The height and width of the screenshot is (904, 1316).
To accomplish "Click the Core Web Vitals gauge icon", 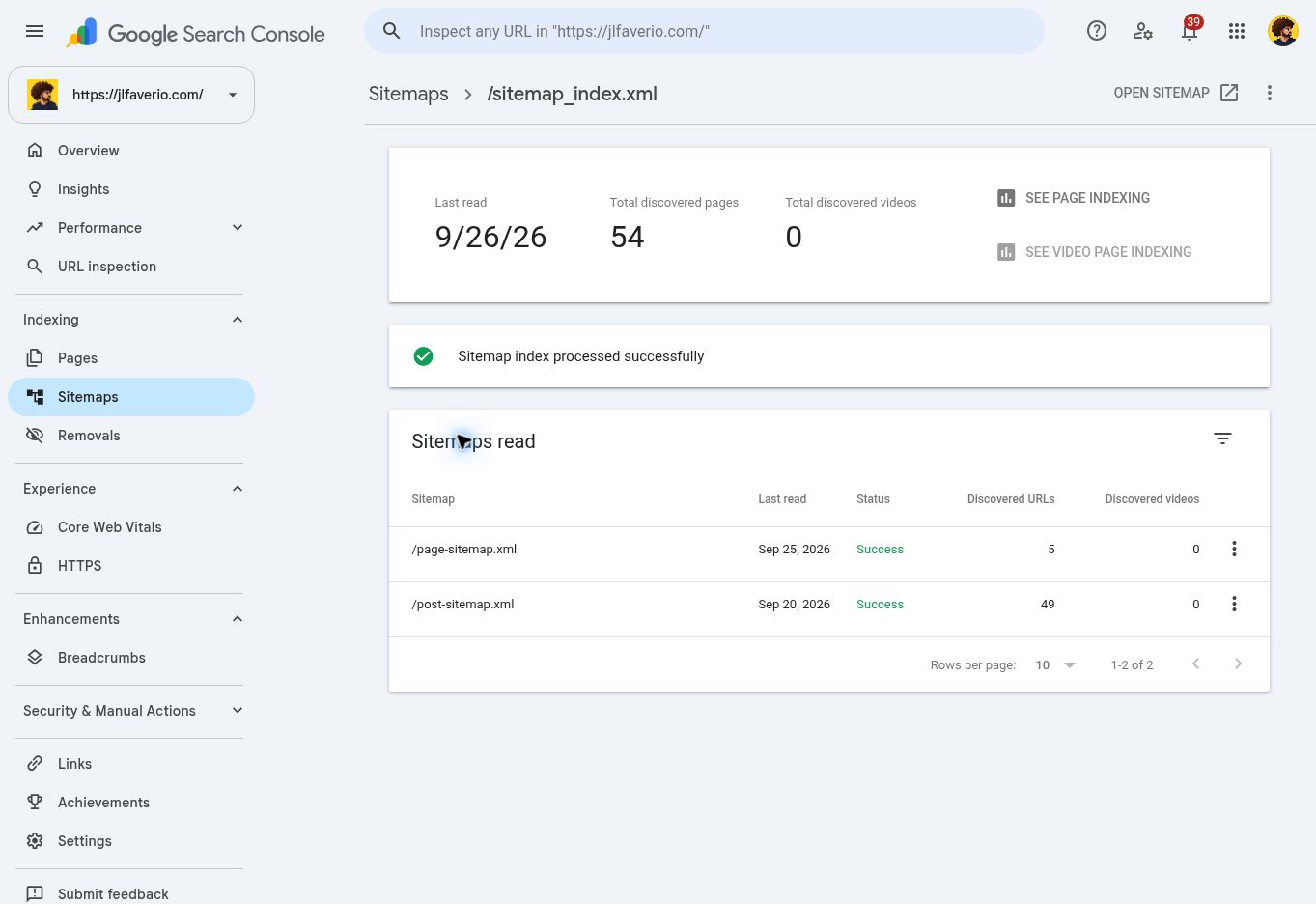I will [x=35, y=527].
